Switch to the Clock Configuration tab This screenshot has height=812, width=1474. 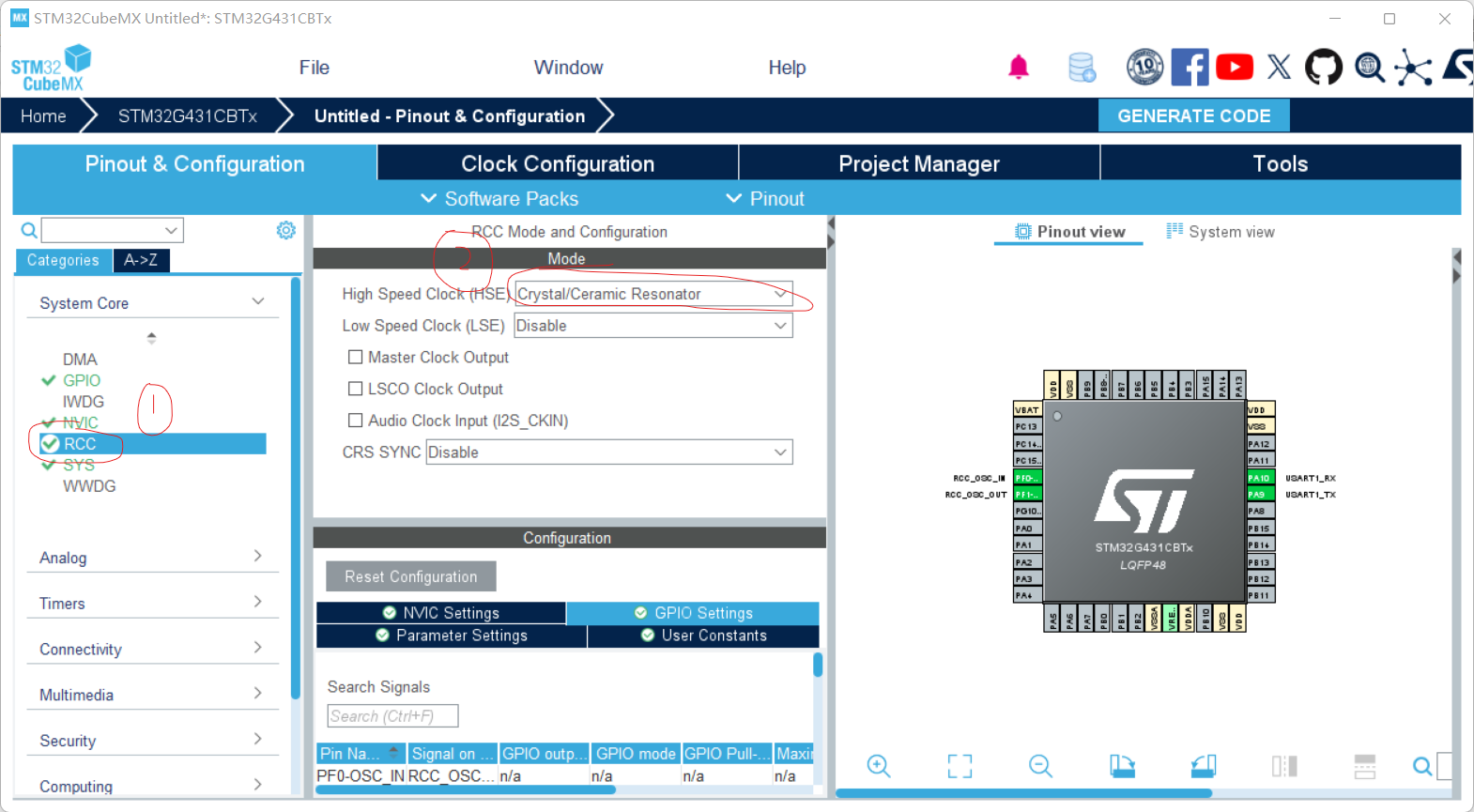(557, 163)
